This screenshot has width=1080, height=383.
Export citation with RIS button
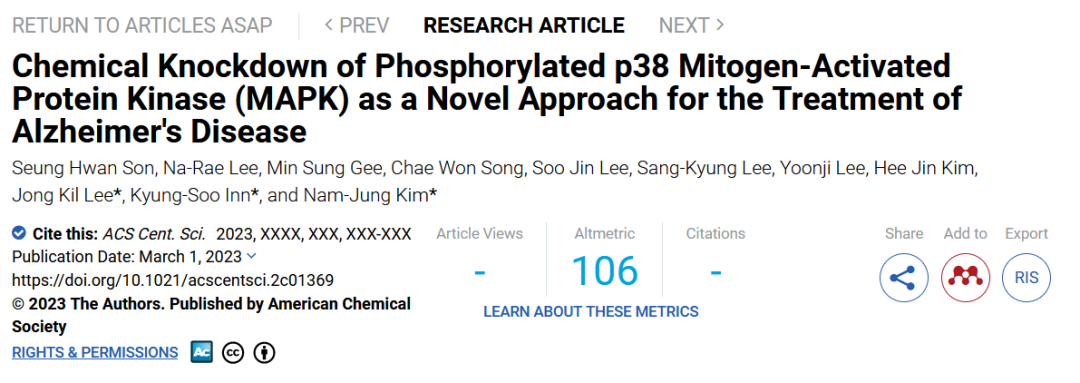pyautogui.click(x=1026, y=278)
